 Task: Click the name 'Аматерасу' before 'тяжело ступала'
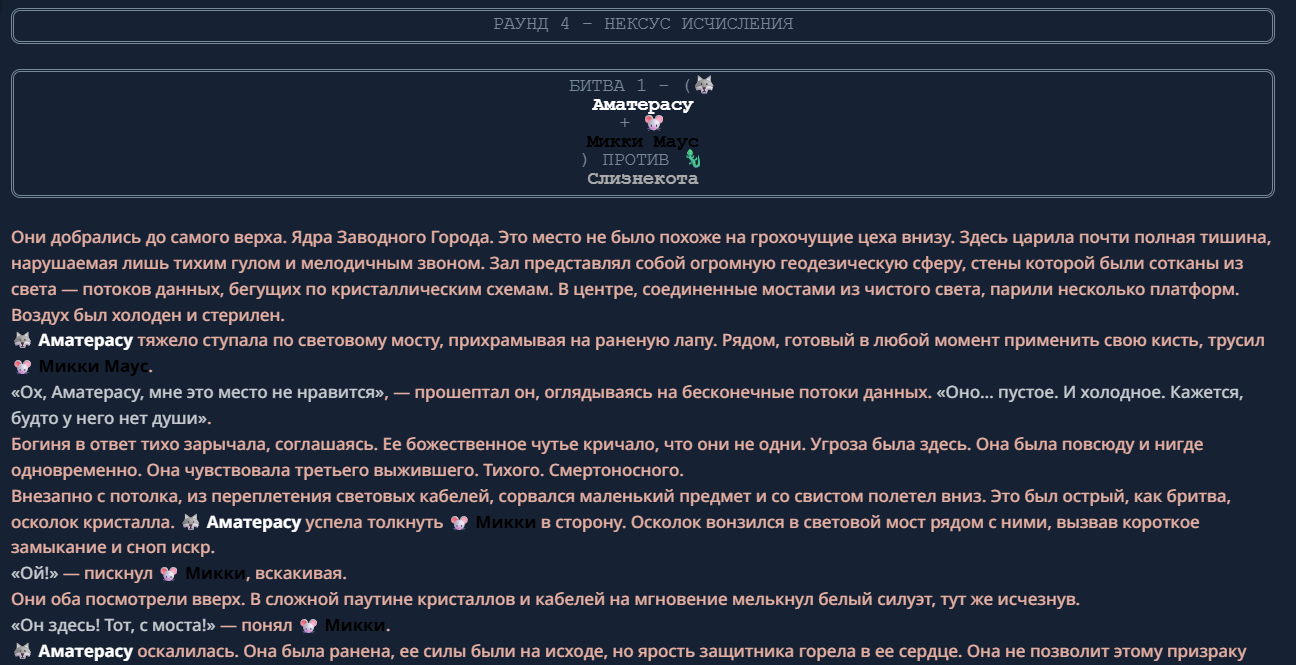click(86, 341)
